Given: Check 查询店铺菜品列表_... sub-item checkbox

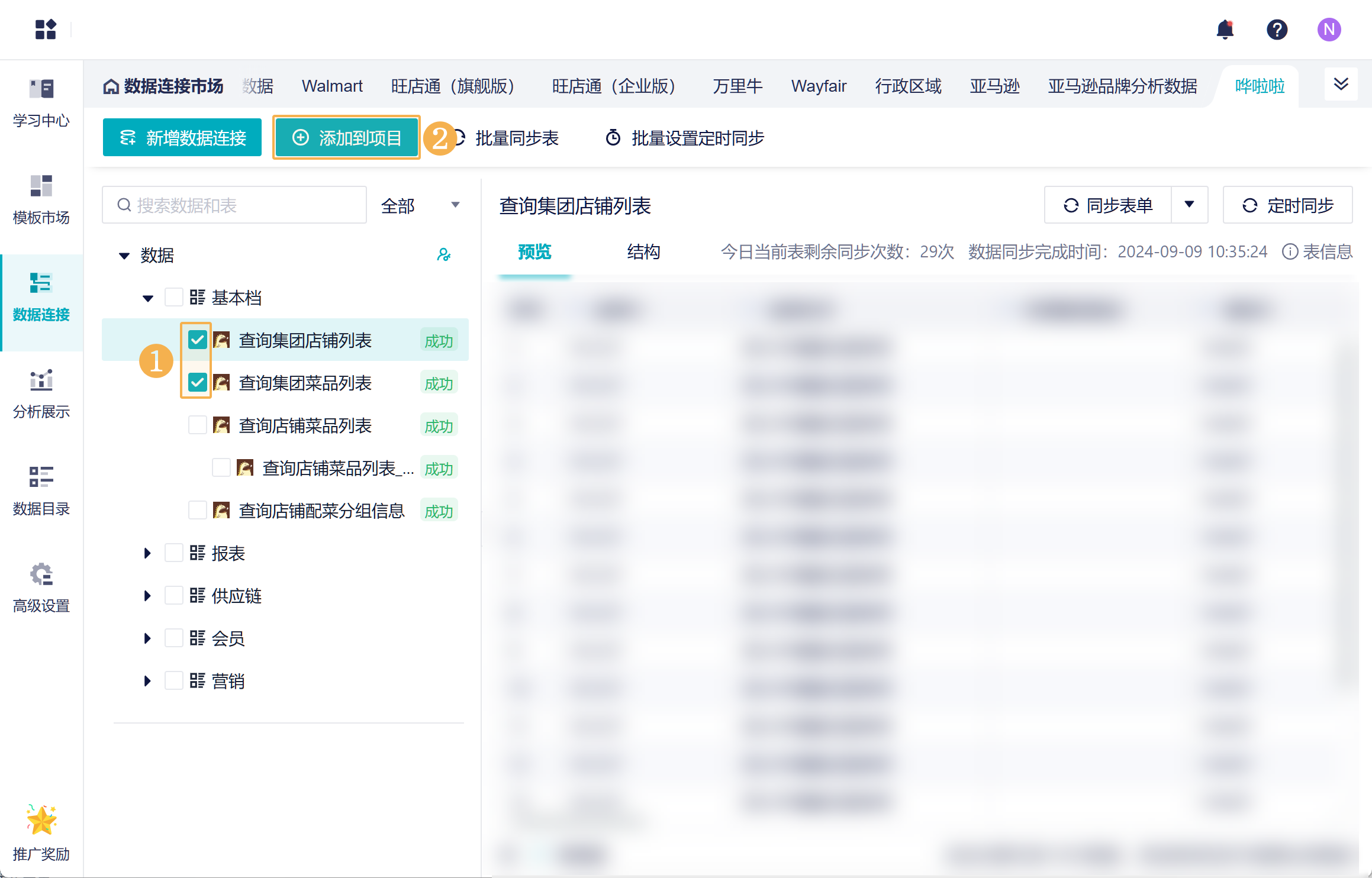Looking at the screenshot, I should [x=221, y=467].
